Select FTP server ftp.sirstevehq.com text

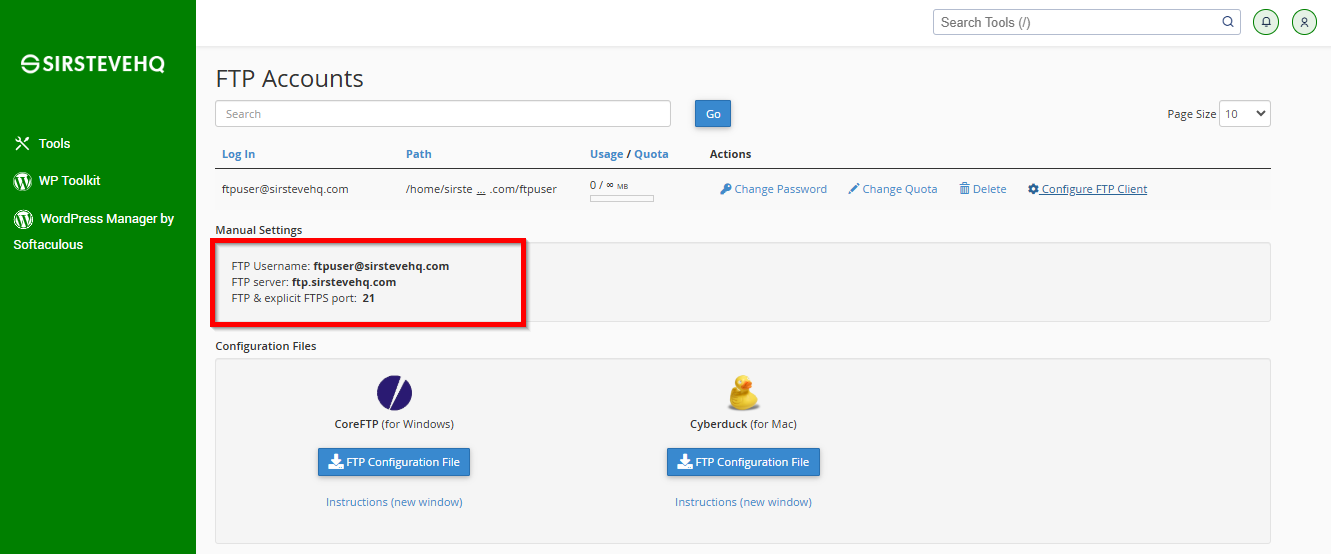344,282
